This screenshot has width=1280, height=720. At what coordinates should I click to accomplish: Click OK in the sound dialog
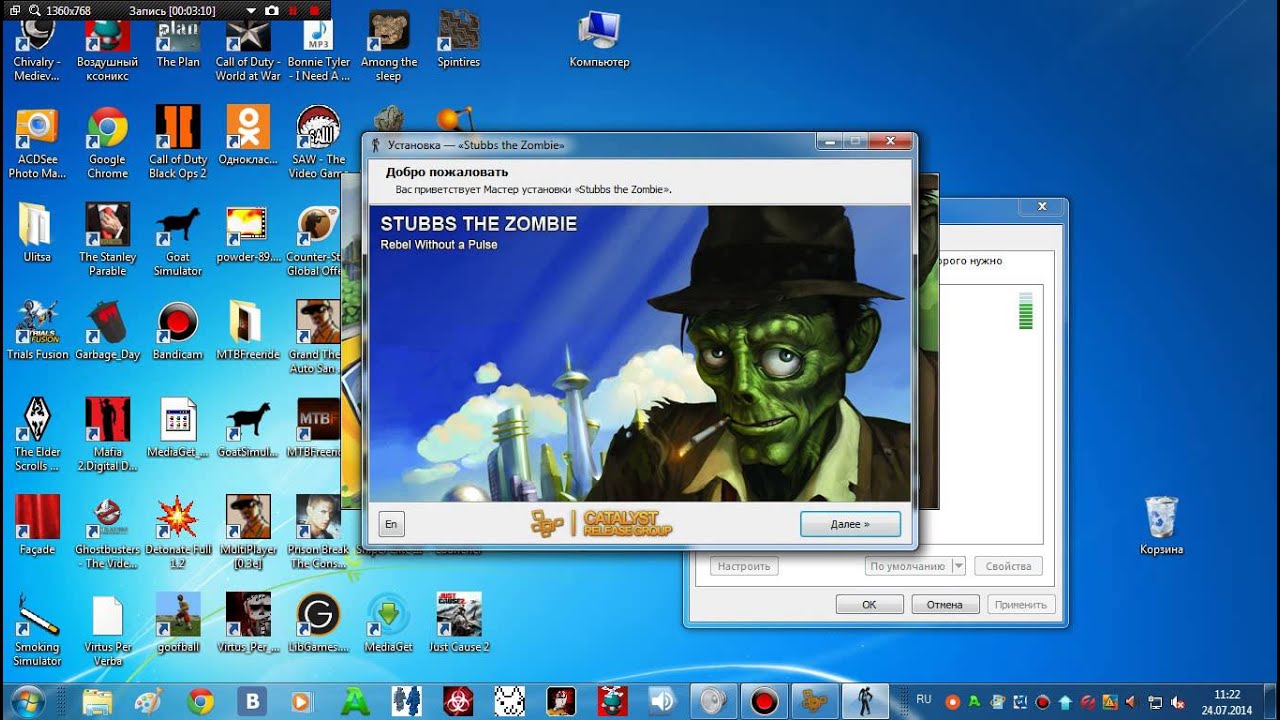[869, 604]
